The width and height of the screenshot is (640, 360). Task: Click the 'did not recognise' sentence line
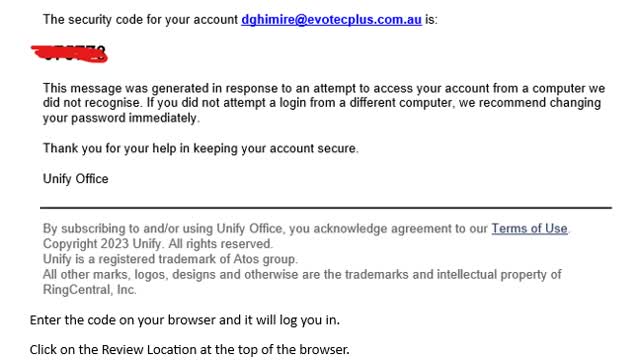pos(322,103)
